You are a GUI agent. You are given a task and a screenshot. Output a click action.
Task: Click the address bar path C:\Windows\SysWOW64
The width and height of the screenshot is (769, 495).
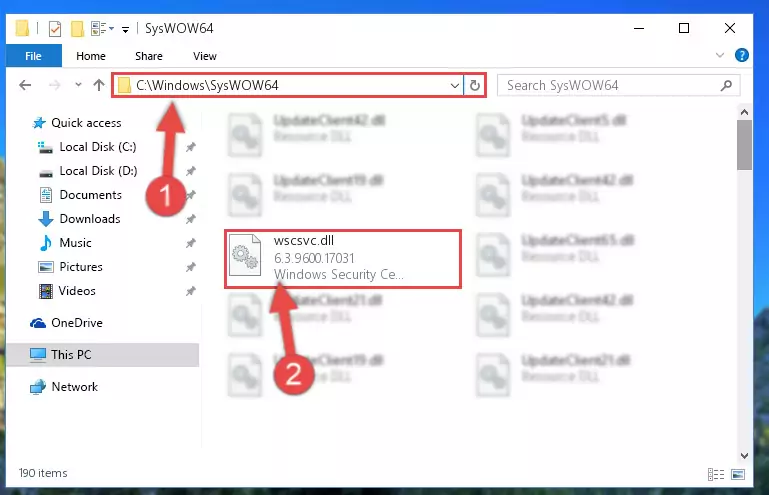click(x=207, y=85)
